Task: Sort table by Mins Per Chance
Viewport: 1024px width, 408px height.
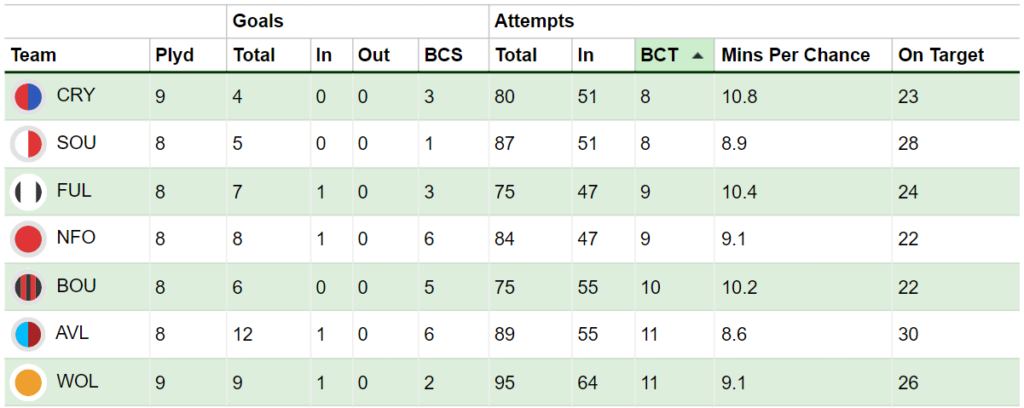Action: 795,55
